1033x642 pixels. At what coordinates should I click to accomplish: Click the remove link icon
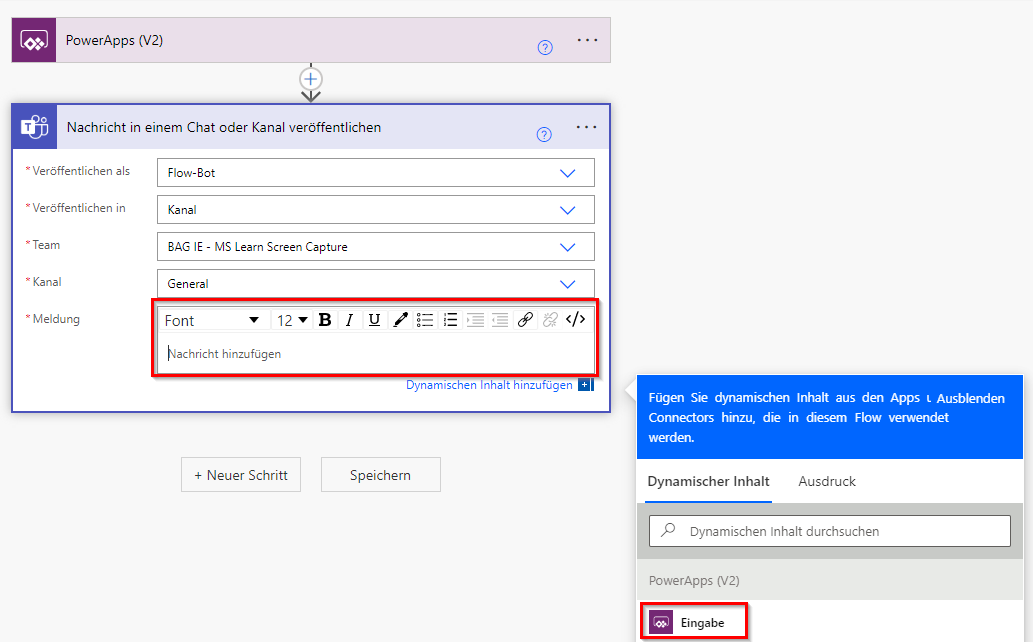coord(550,320)
